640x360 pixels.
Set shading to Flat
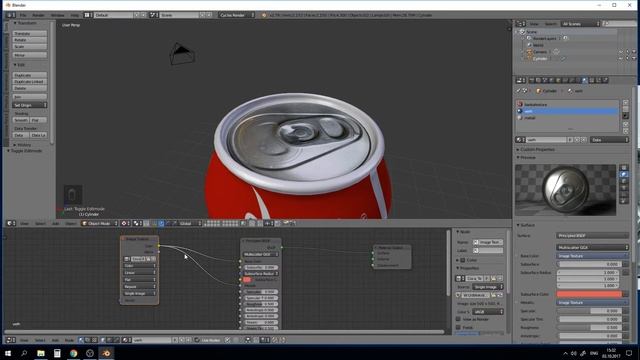pyautogui.click(x=38, y=120)
